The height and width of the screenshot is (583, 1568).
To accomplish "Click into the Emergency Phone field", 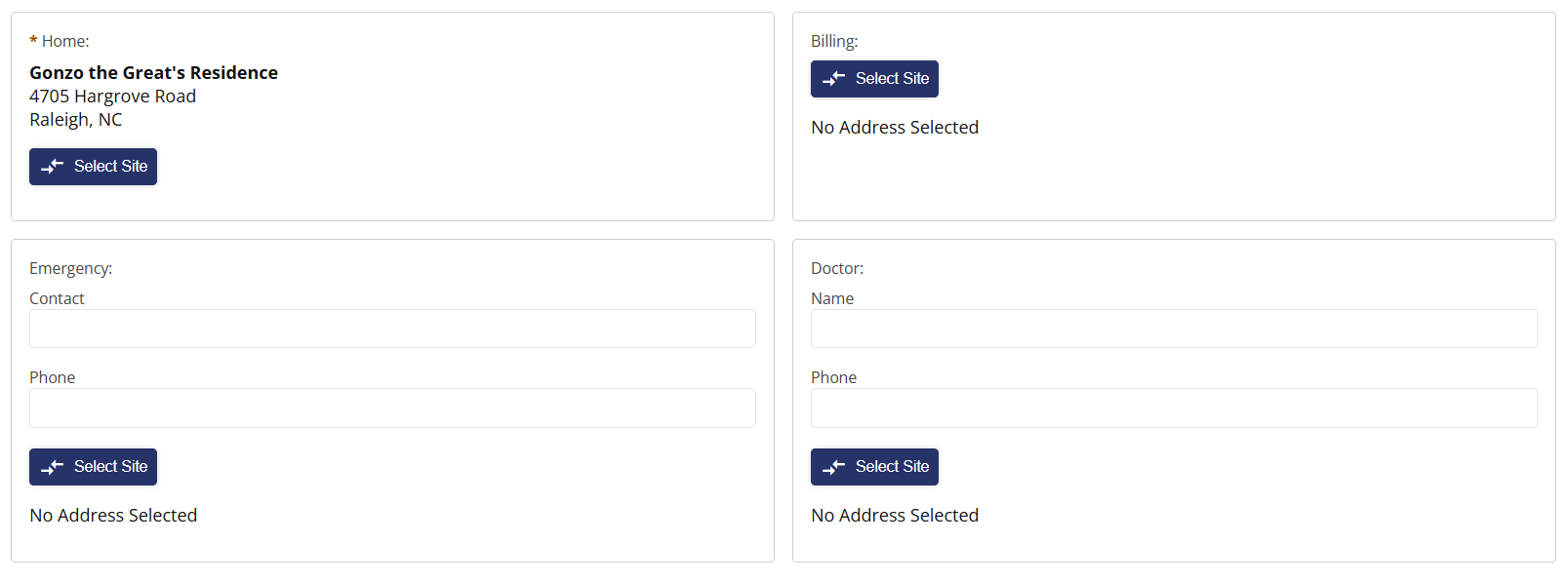I will click(392, 408).
